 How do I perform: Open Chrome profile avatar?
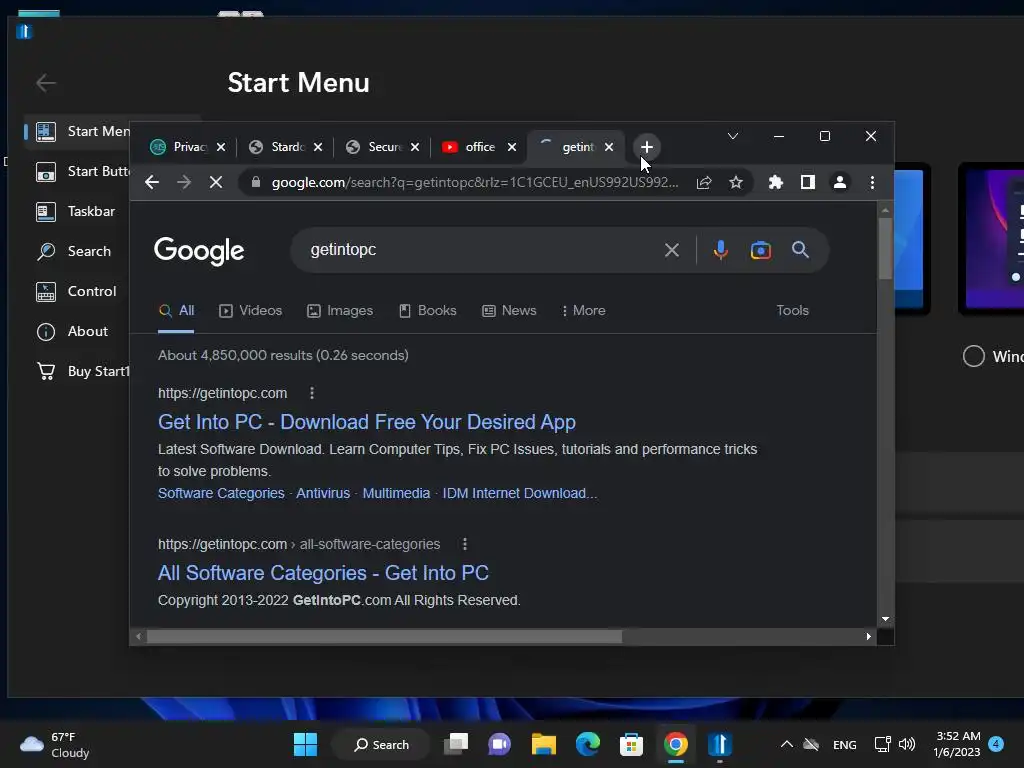[x=840, y=182]
